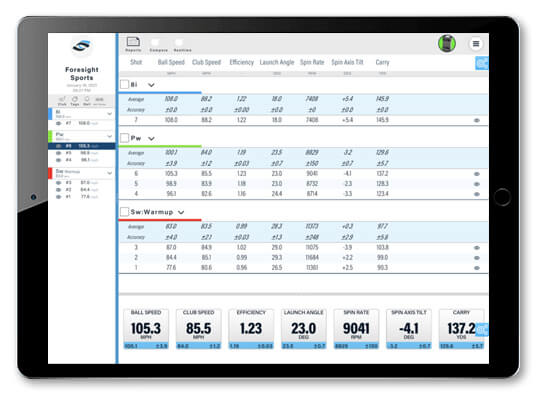The image size is (536, 395).
Task: Collapse the Pw table group
Action: point(151,138)
